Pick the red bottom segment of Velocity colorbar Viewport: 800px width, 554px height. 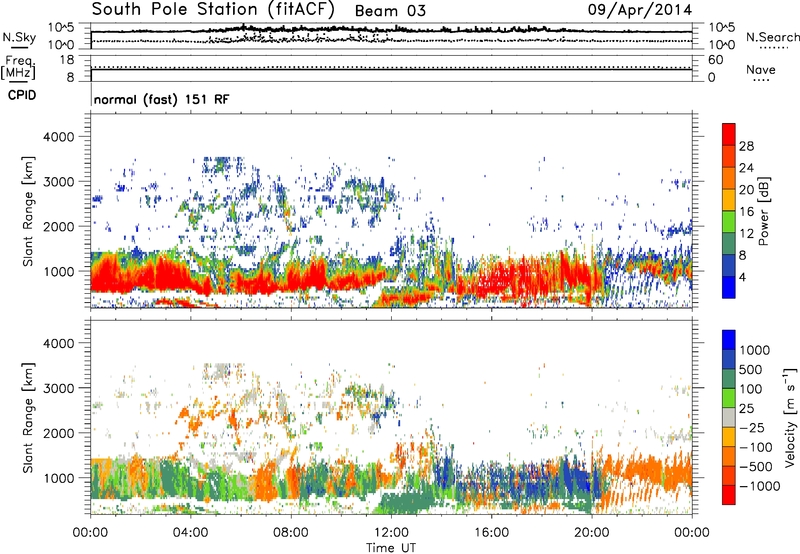pyautogui.click(x=729, y=495)
